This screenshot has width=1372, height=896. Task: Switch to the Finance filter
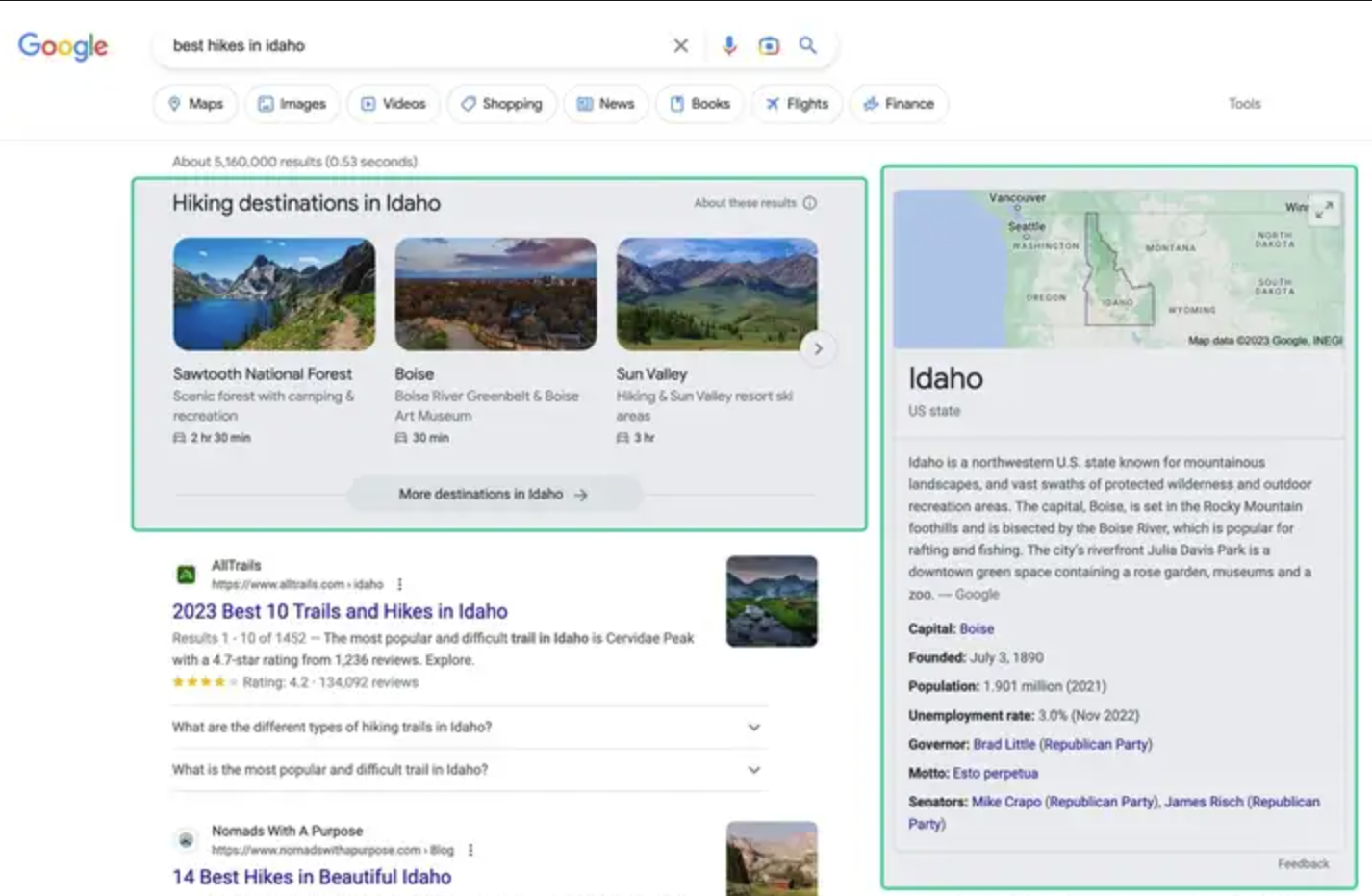pos(899,104)
